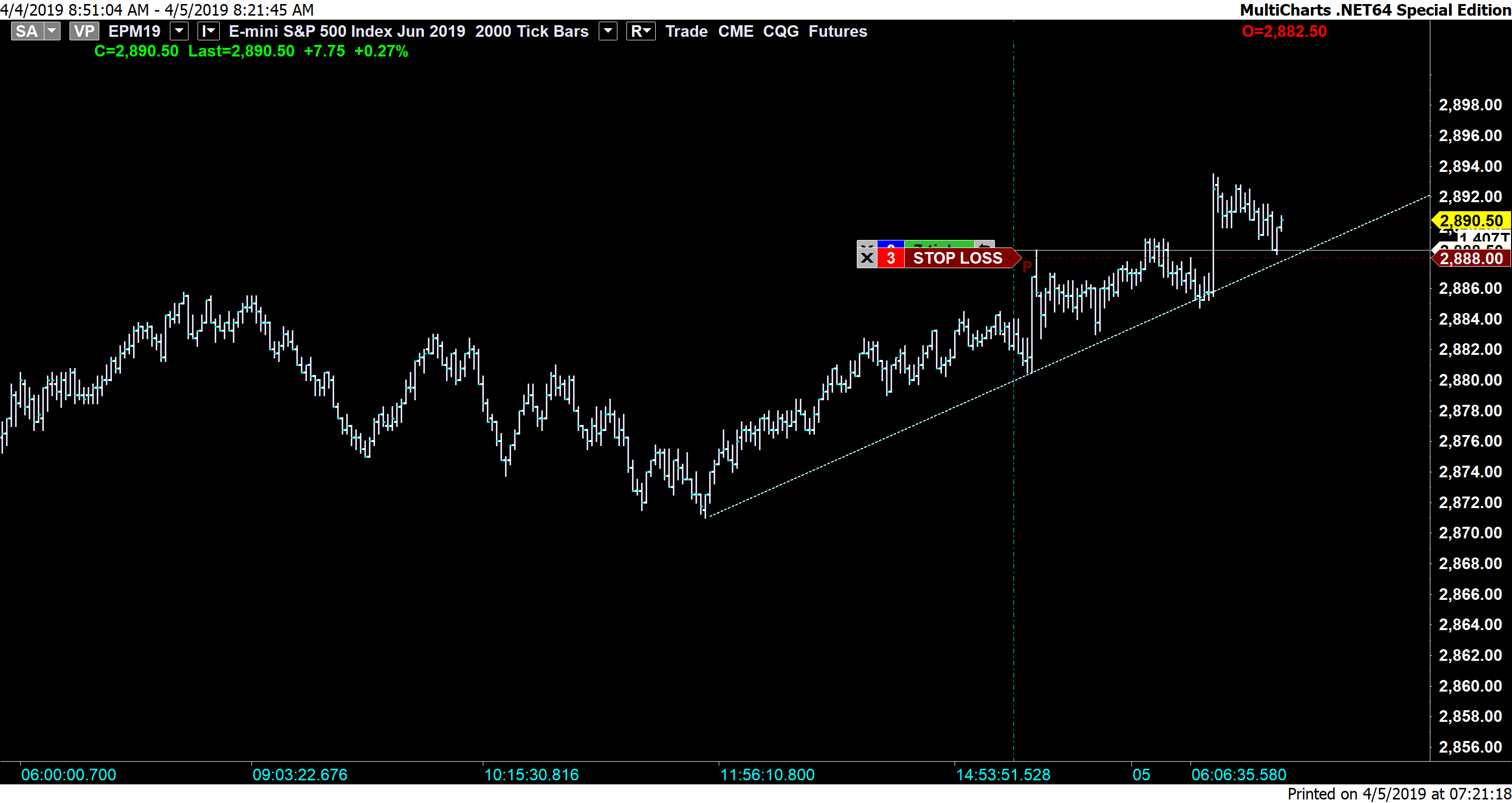The width and height of the screenshot is (1512, 803).
Task: Click the Last=2,890.50 value
Action: tap(241, 51)
